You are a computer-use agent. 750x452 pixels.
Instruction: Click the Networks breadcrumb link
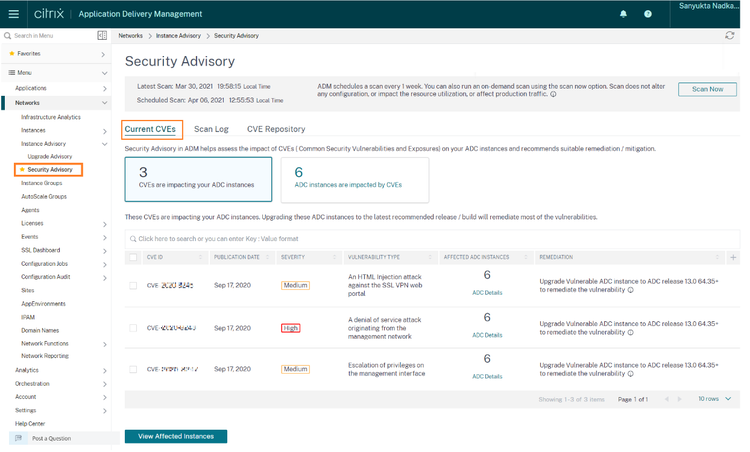[x=131, y=36]
